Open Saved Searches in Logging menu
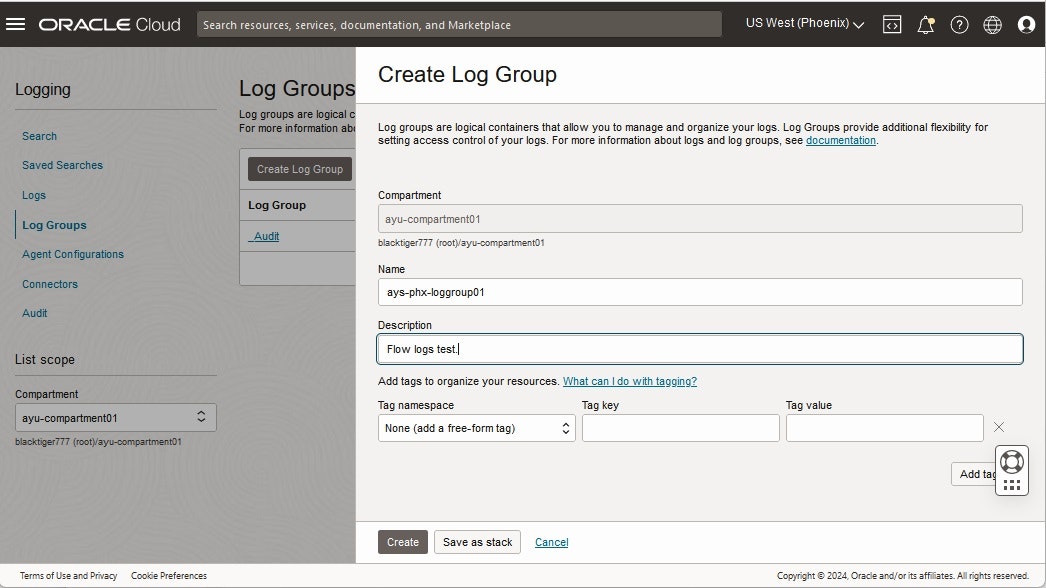1046x588 pixels. pyautogui.click(x=62, y=166)
